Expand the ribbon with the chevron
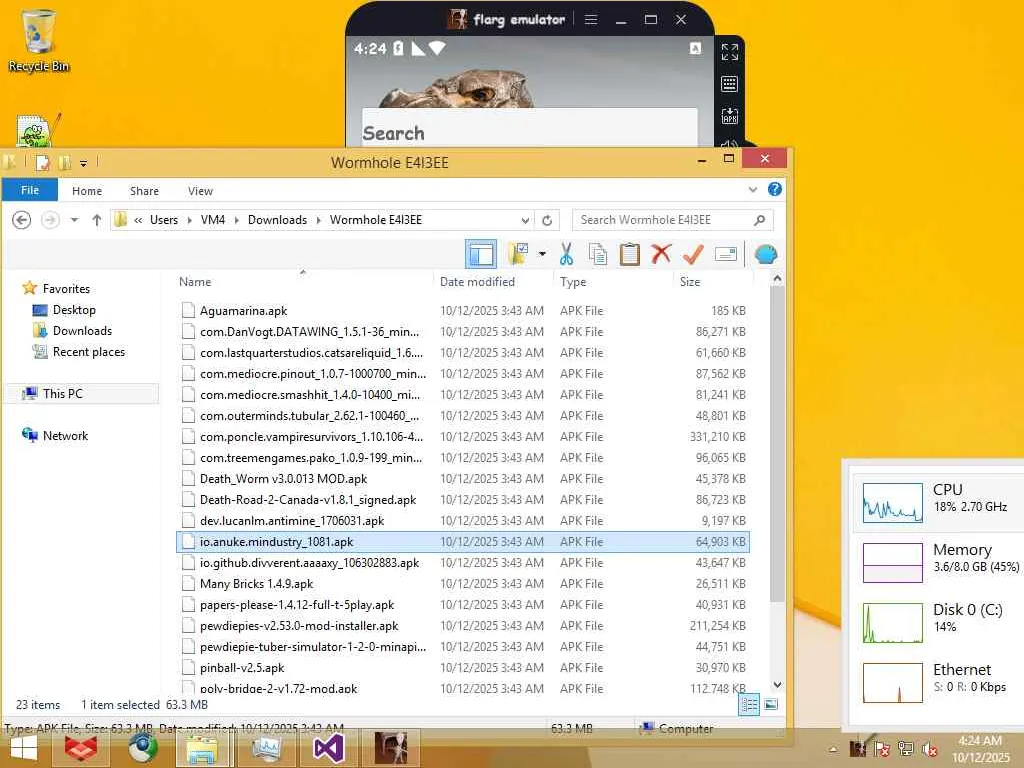 [x=753, y=190]
